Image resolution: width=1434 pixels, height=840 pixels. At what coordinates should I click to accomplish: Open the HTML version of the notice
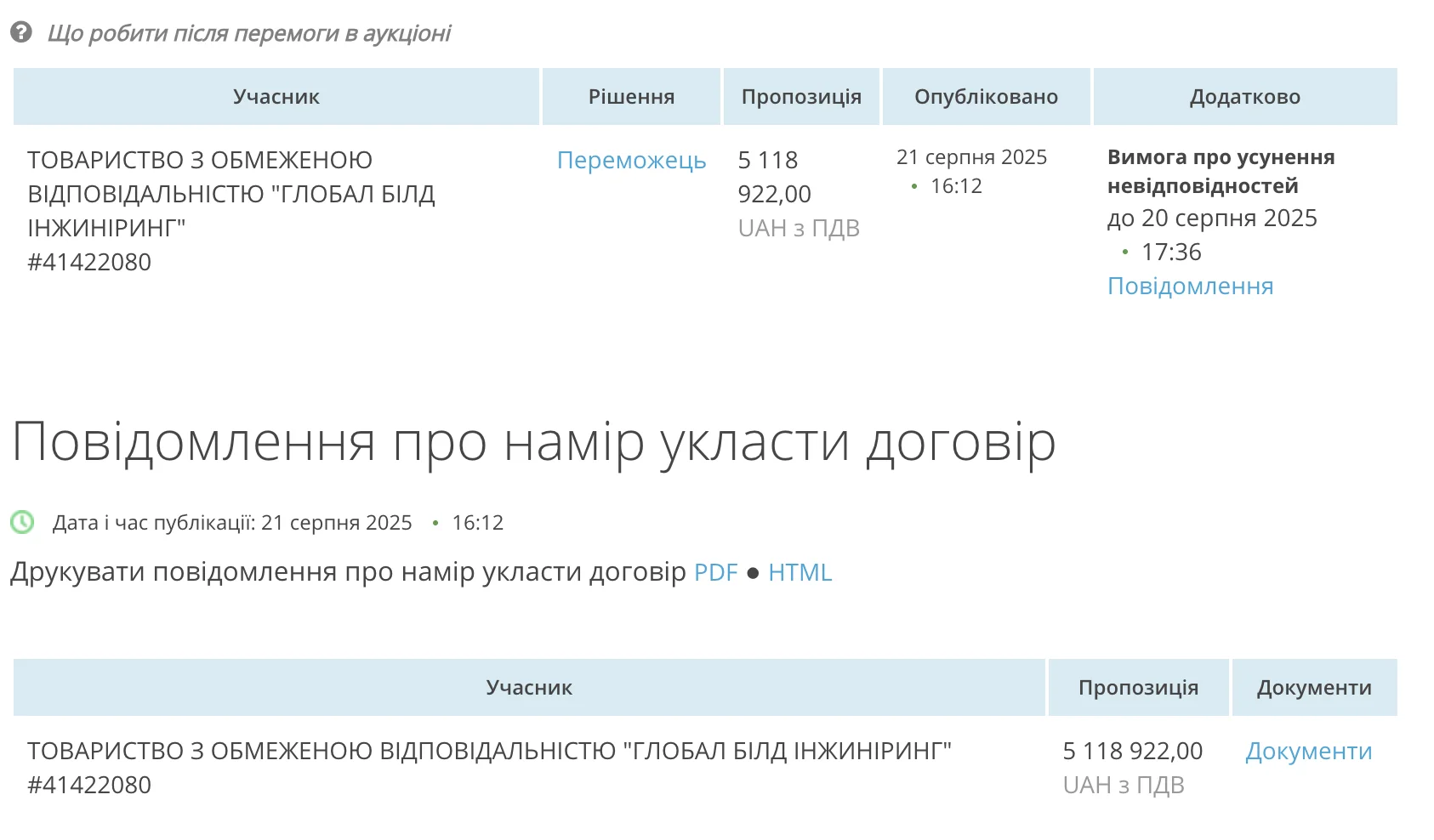point(800,572)
